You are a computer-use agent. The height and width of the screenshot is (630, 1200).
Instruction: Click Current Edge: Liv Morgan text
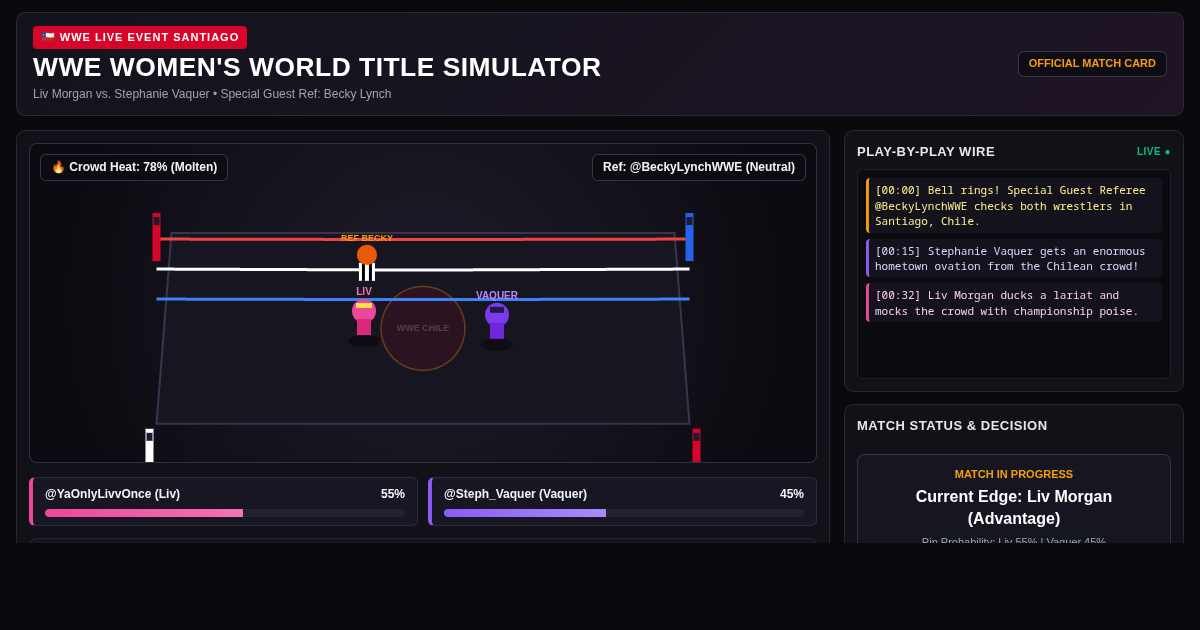(1014, 508)
